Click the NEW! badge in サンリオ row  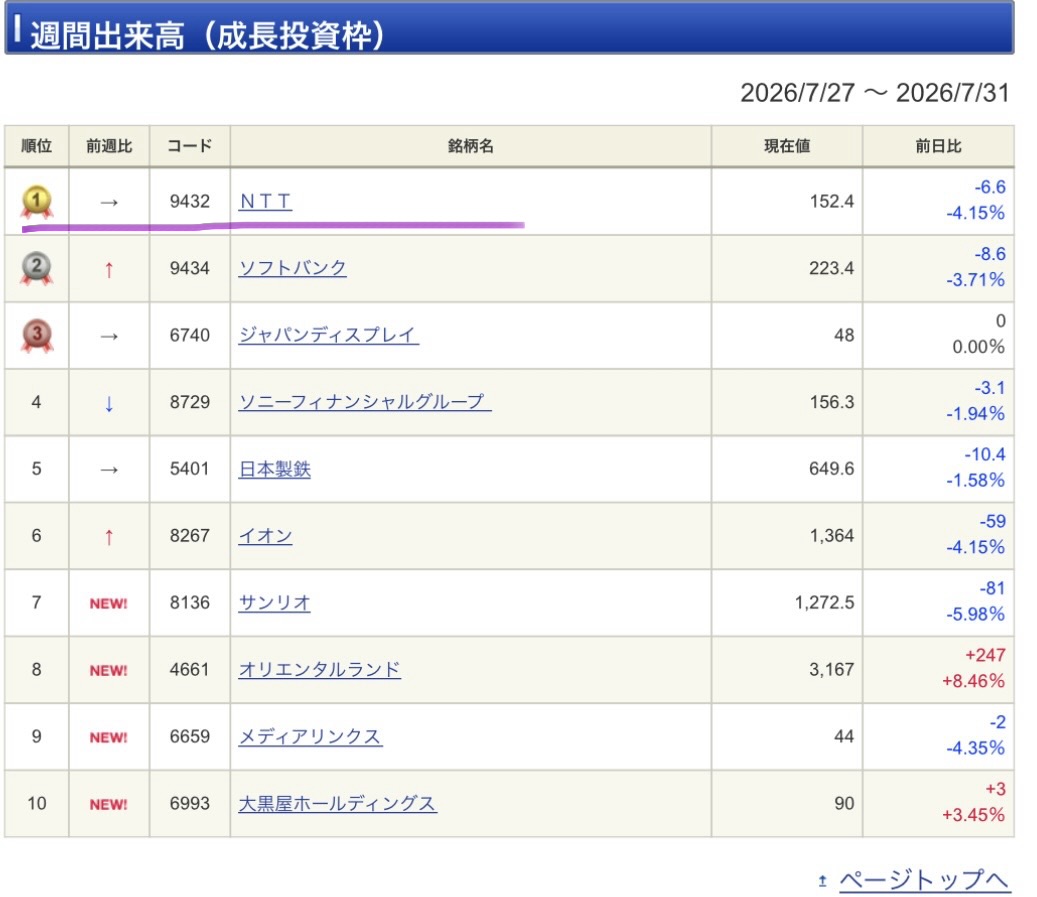click(x=108, y=603)
